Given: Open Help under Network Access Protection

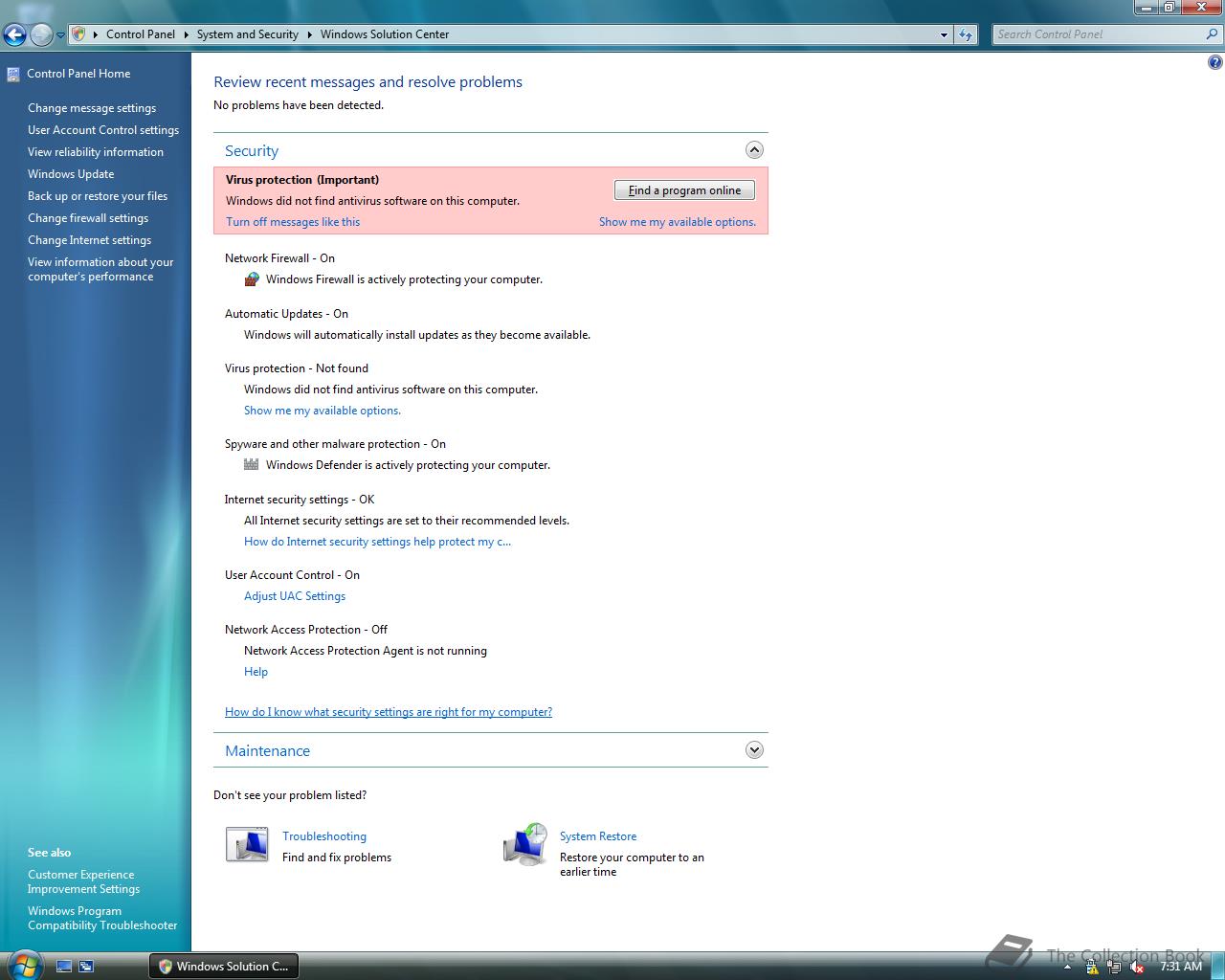Looking at the screenshot, I should 256,672.
